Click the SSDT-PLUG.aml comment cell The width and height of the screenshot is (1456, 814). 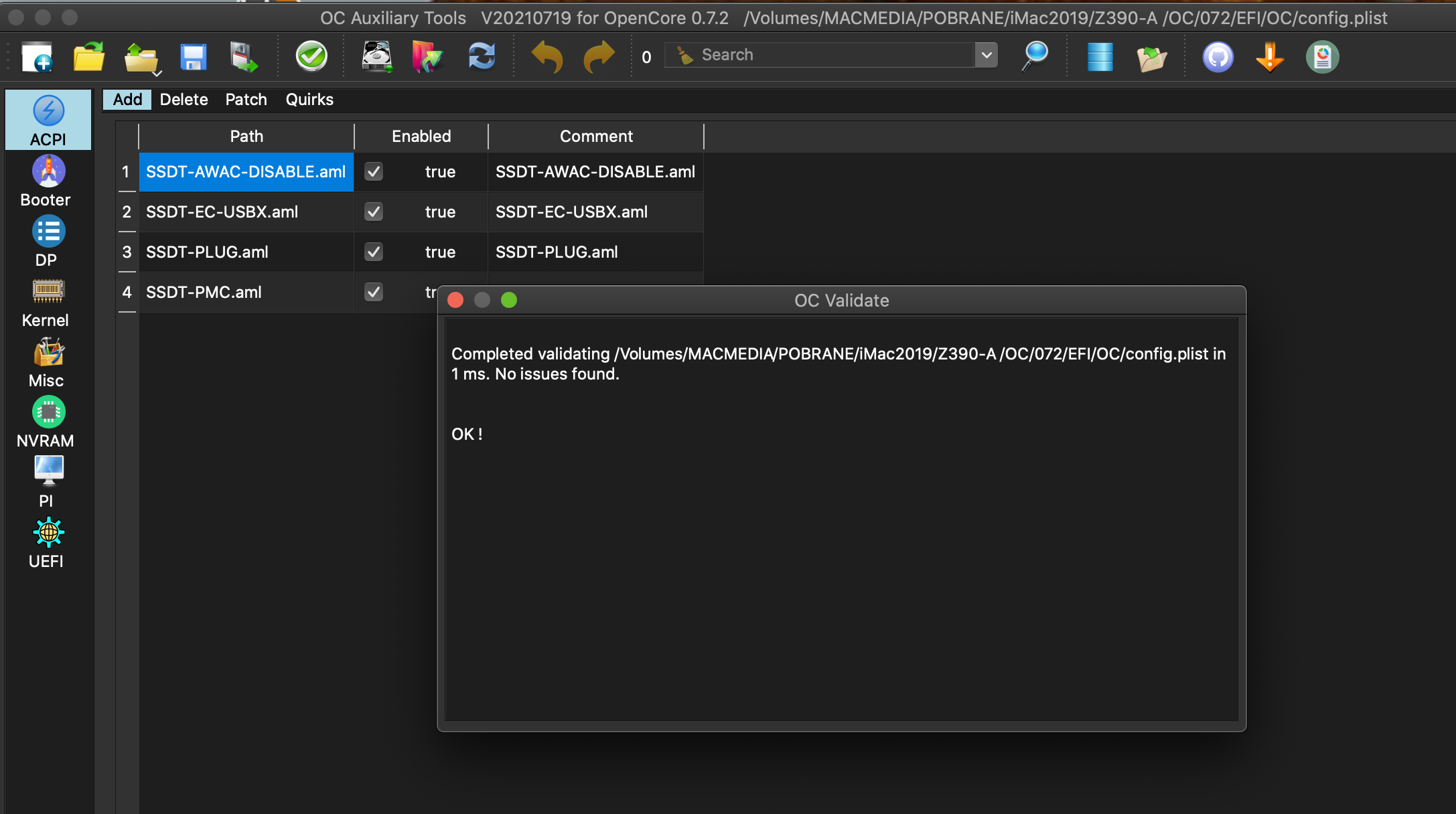click(596, 252)
